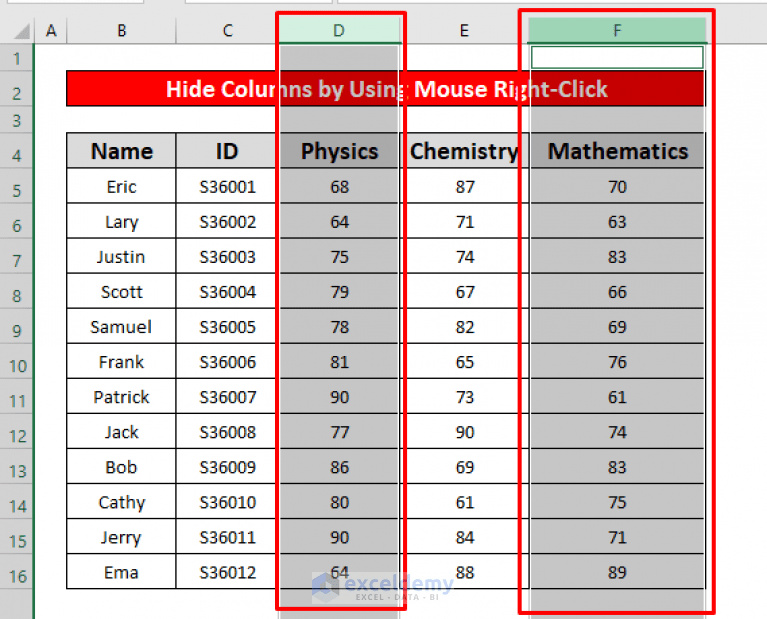Click Ema's Mathematics score 89

tap(617, 572)
